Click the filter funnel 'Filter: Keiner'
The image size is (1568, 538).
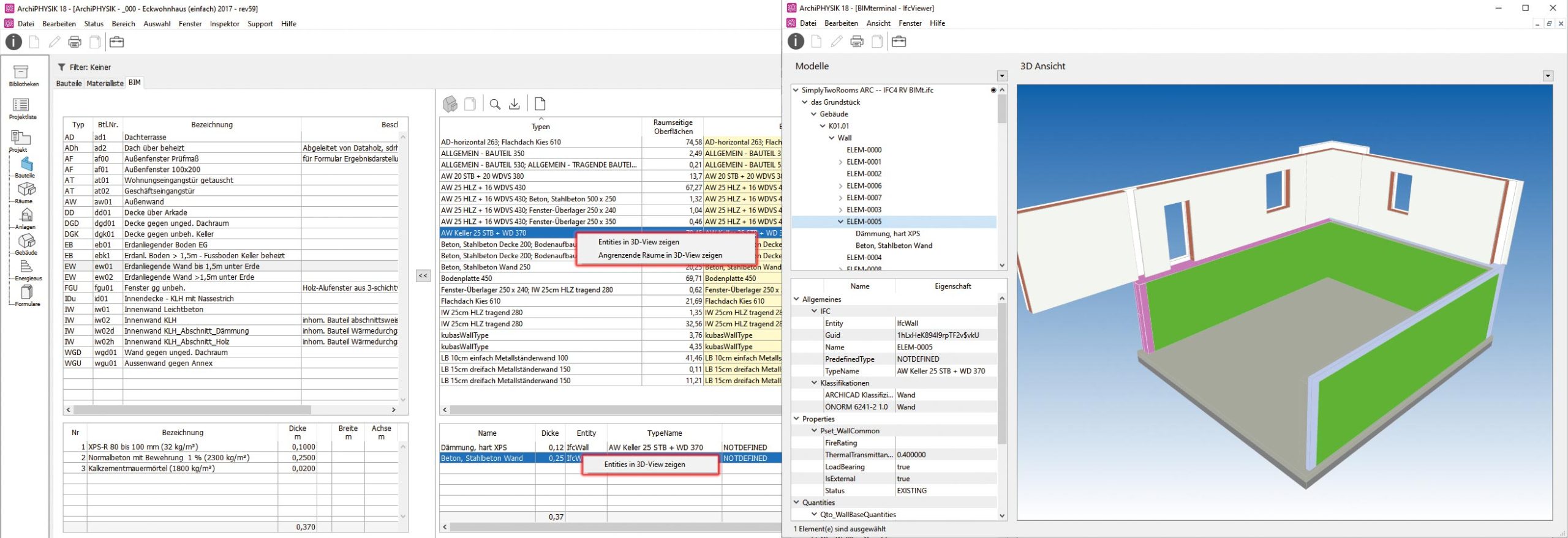pyautogui.click(x=61, y=67)
